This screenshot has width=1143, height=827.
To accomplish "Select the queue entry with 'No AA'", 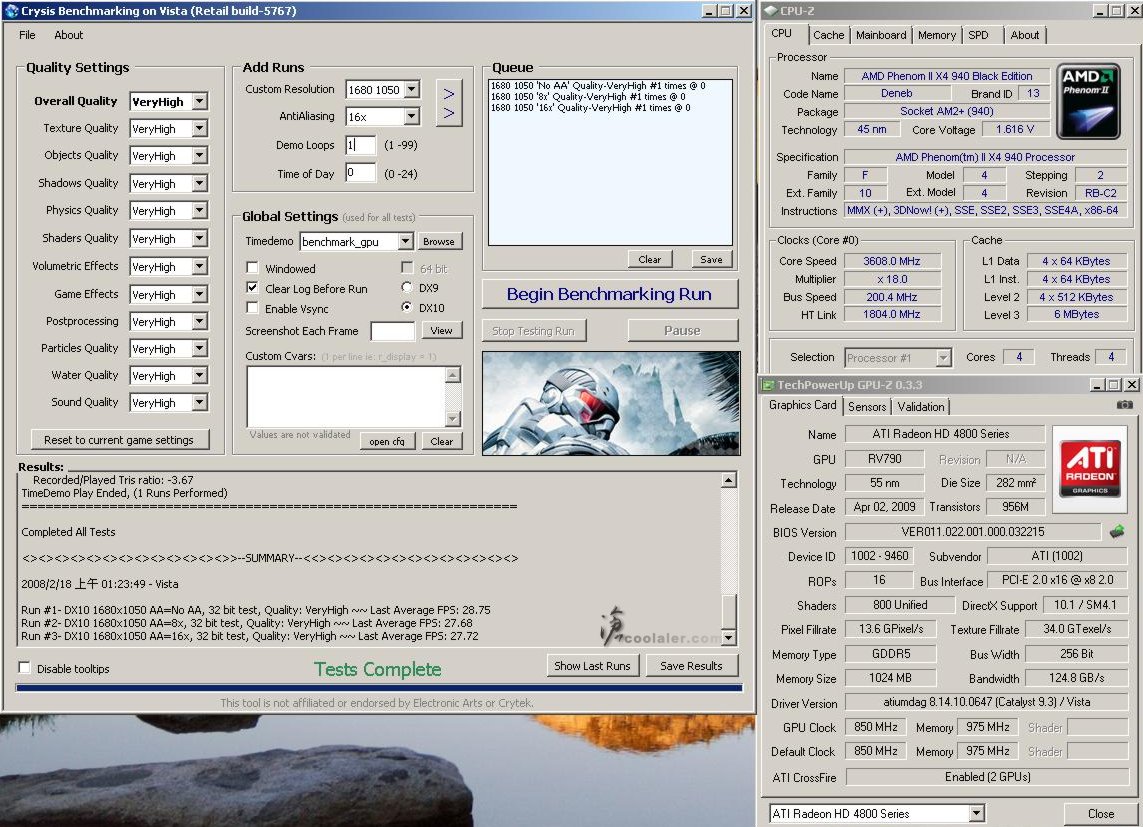I will coord(598,85).
